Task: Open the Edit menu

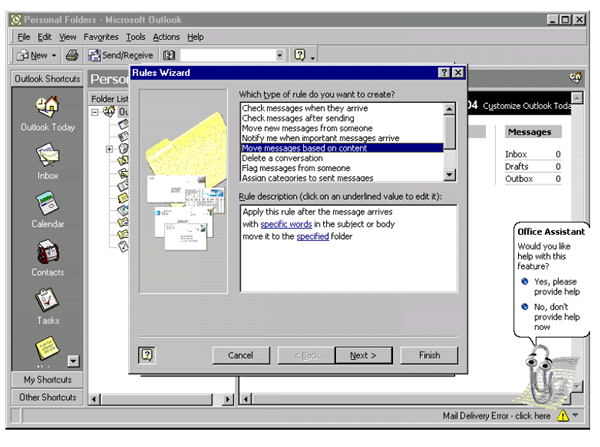Action: 44,37
